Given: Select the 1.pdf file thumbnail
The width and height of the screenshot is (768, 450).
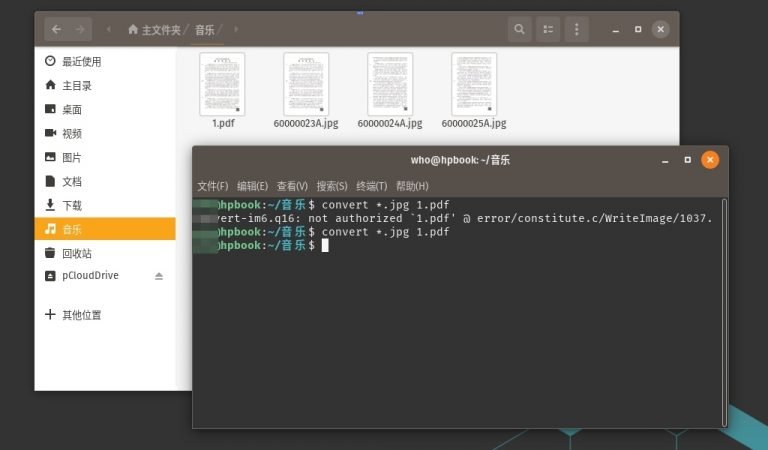Looking at the screenshot, I should coord(222,84).
